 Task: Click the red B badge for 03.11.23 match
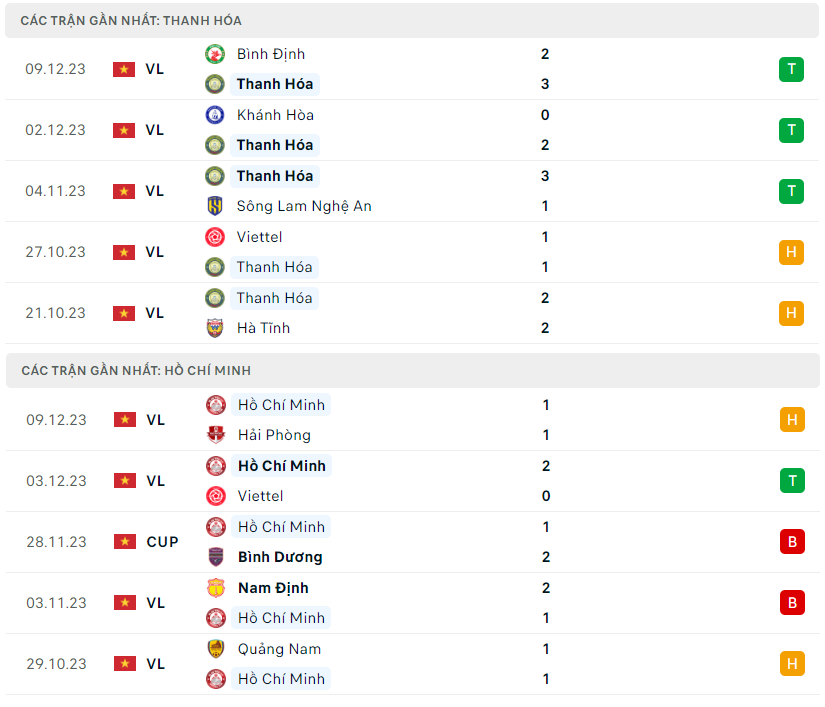pos(791,603)
